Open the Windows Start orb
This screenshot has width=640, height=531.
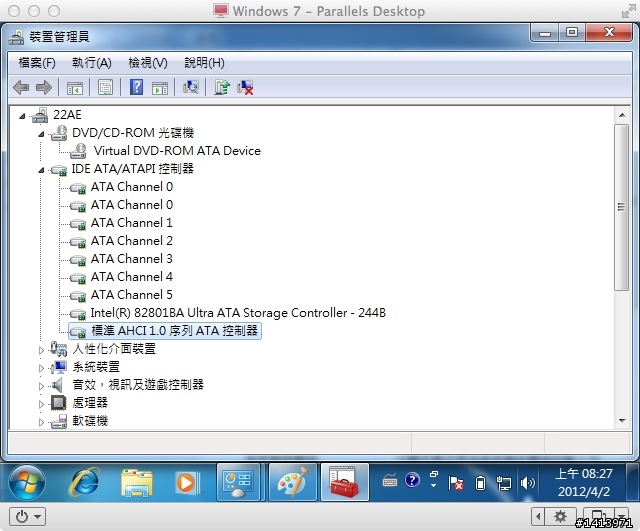tap(27, 482)
